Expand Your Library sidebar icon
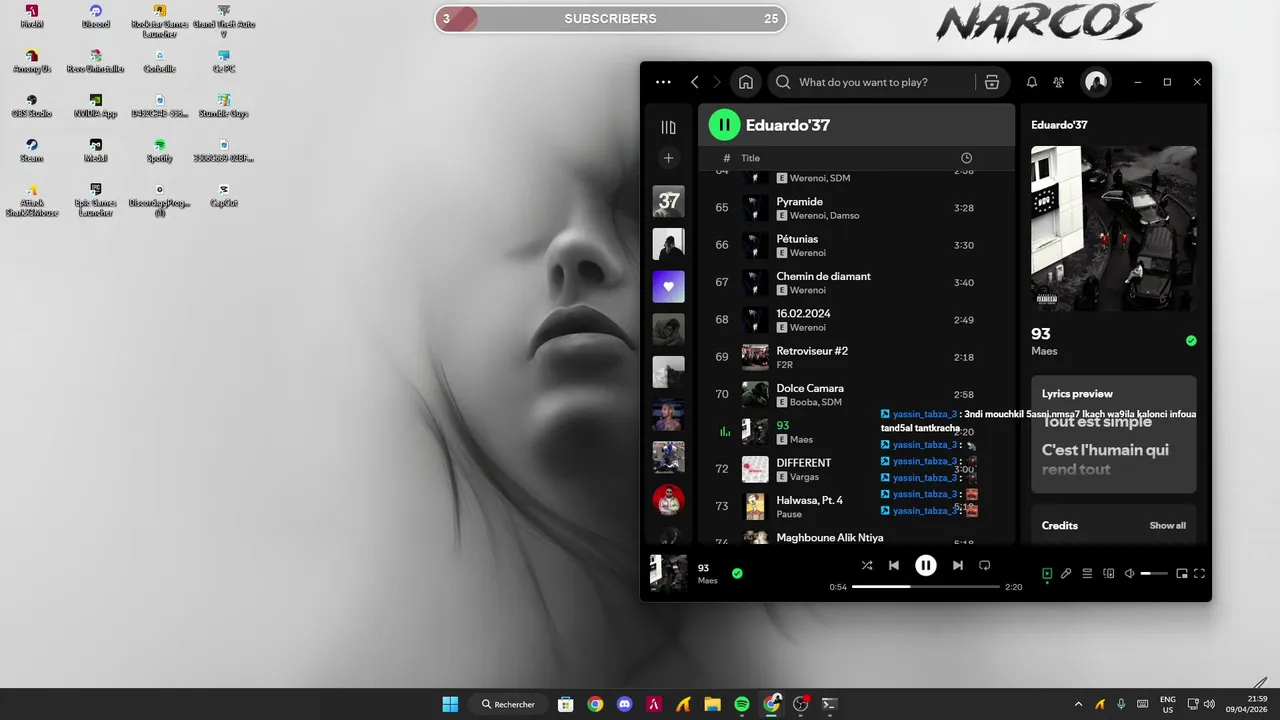Screen dimensions: 1280x720 click(x=669, y=127)
